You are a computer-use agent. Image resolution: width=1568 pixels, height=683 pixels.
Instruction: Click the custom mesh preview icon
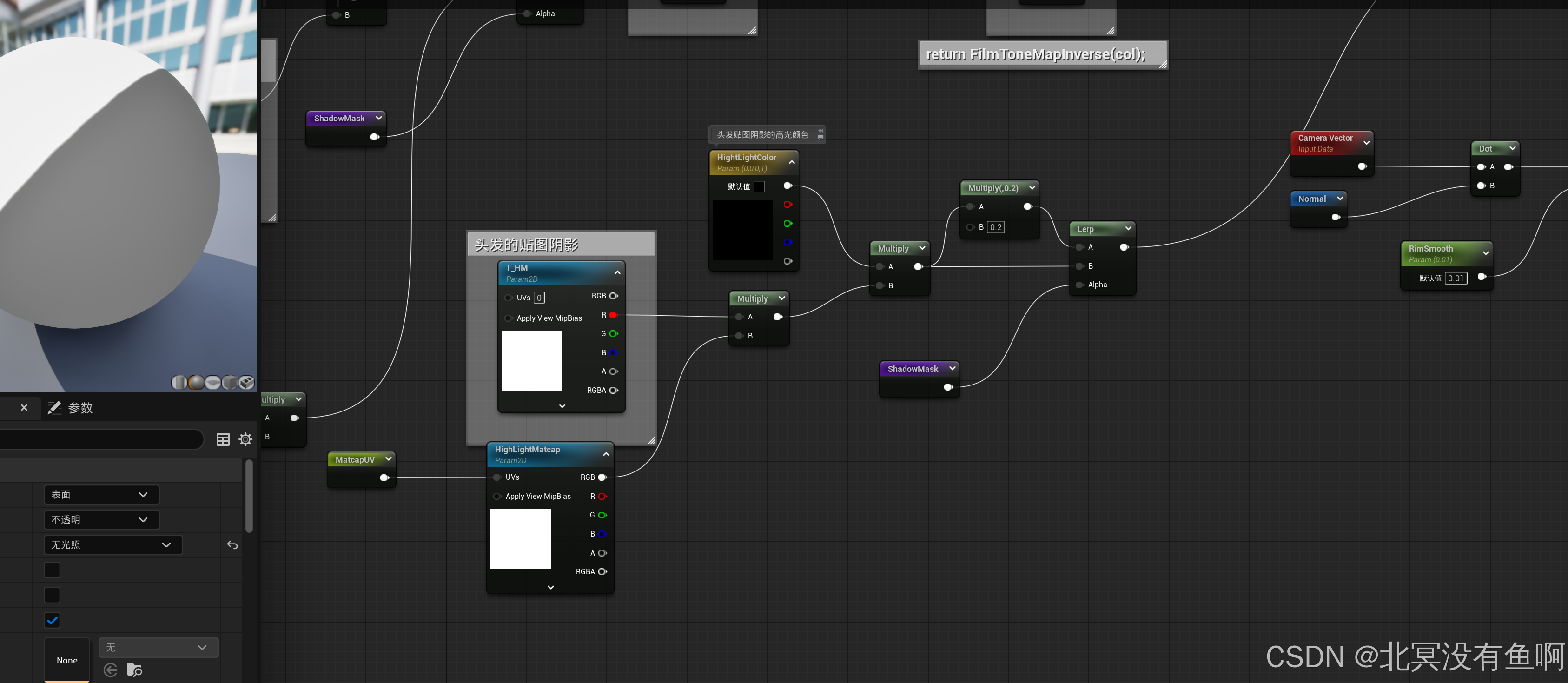click(x=246, y=382)
